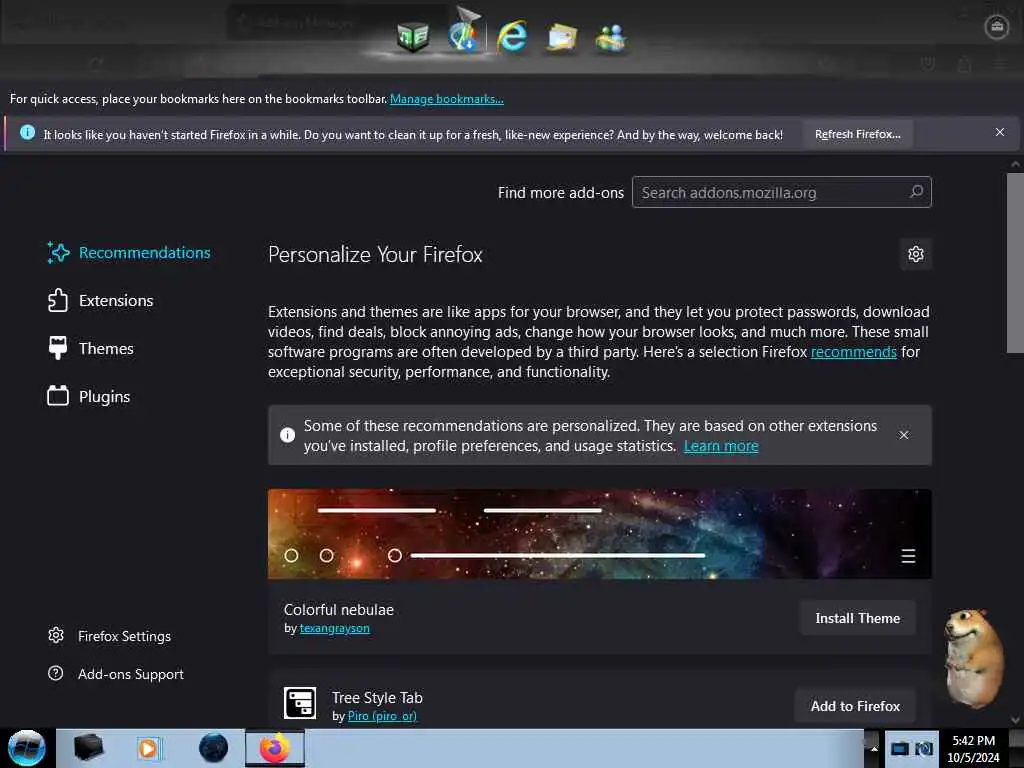
Task: Click the circular toolbox icon in the title bar
Action: click(997, 27)
